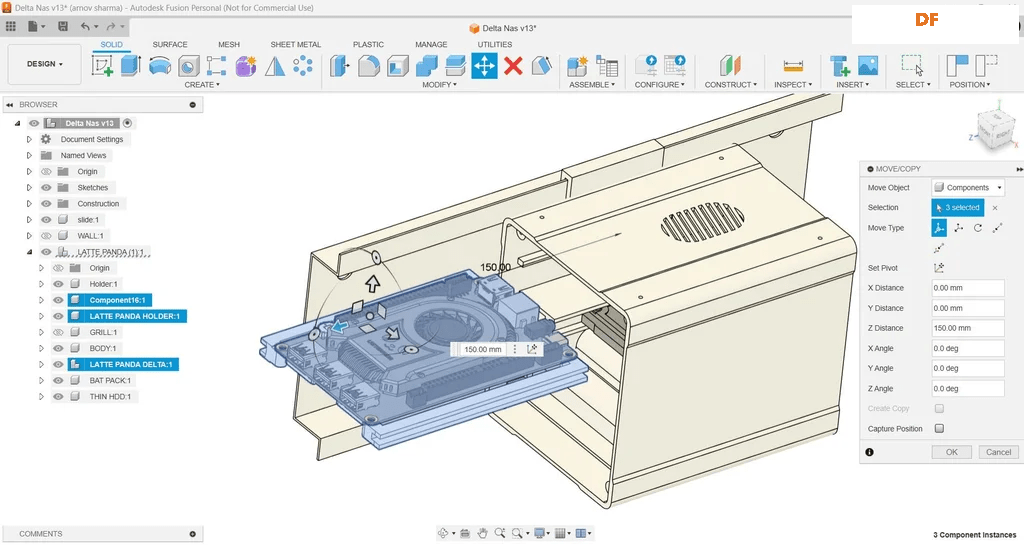Open the DESIGN workspace dropdown
Image resolution: width=1024 pixels, height=545 pixels.
tap(44, 64)
